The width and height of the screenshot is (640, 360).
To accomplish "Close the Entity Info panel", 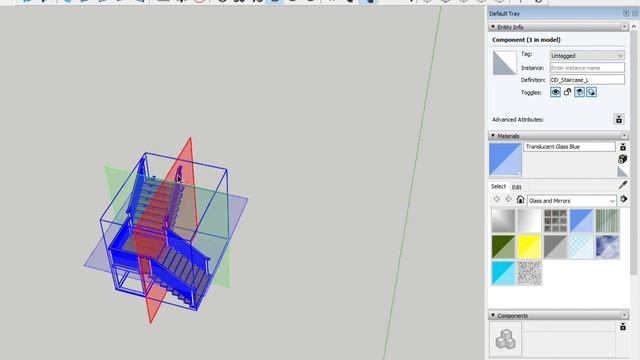I will point(624,27).
